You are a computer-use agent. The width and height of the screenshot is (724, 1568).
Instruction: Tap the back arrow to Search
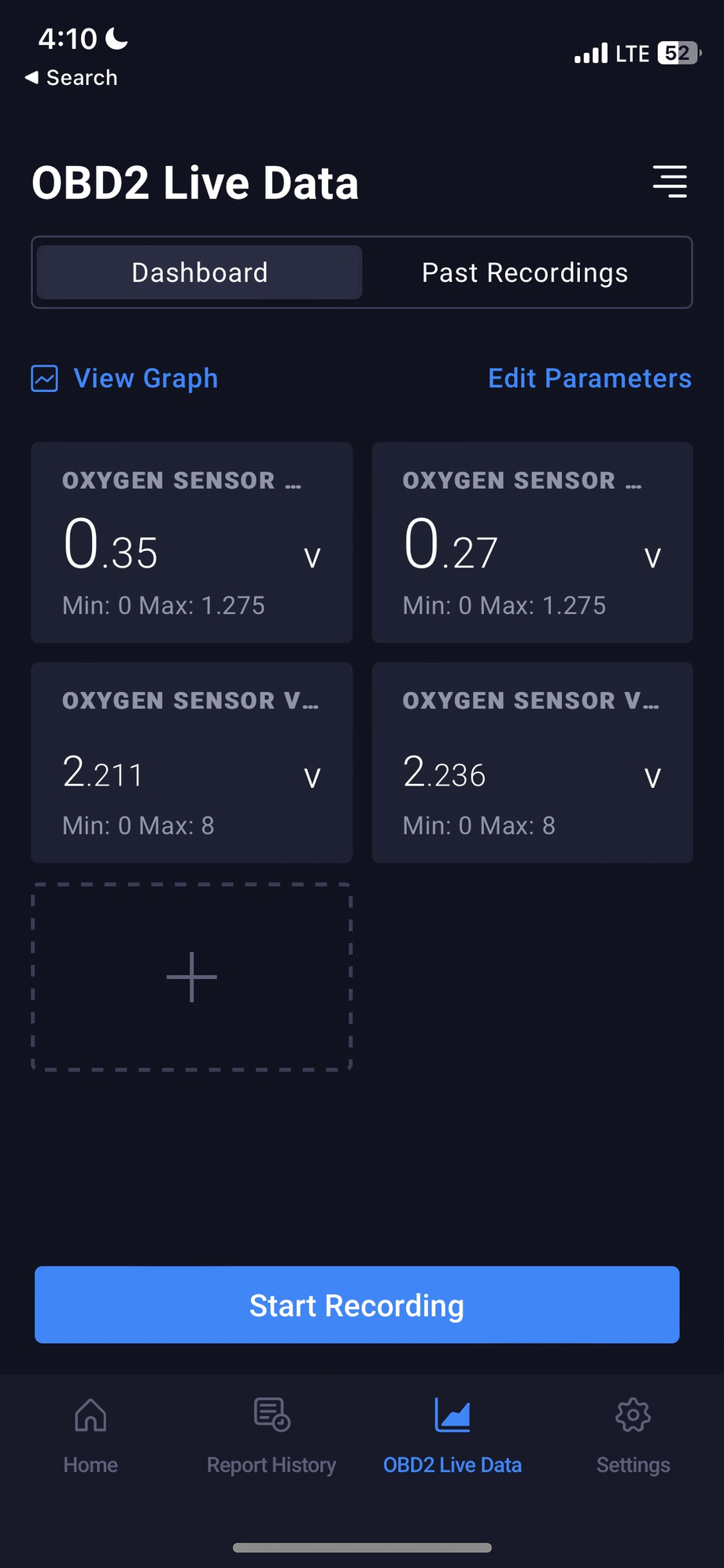[x=32, y=77]
